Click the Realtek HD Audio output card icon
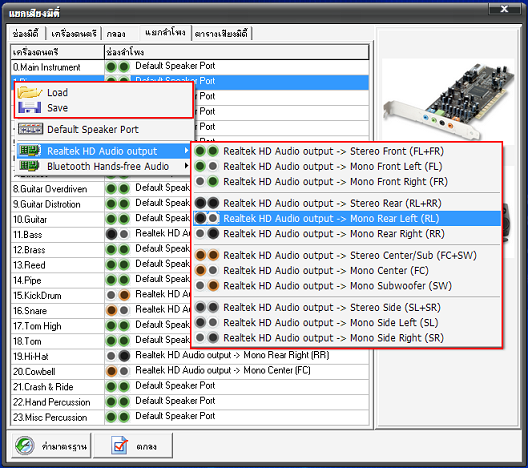Image resolution: width=528 pixels, height=468 pixels. click(30, 151)
